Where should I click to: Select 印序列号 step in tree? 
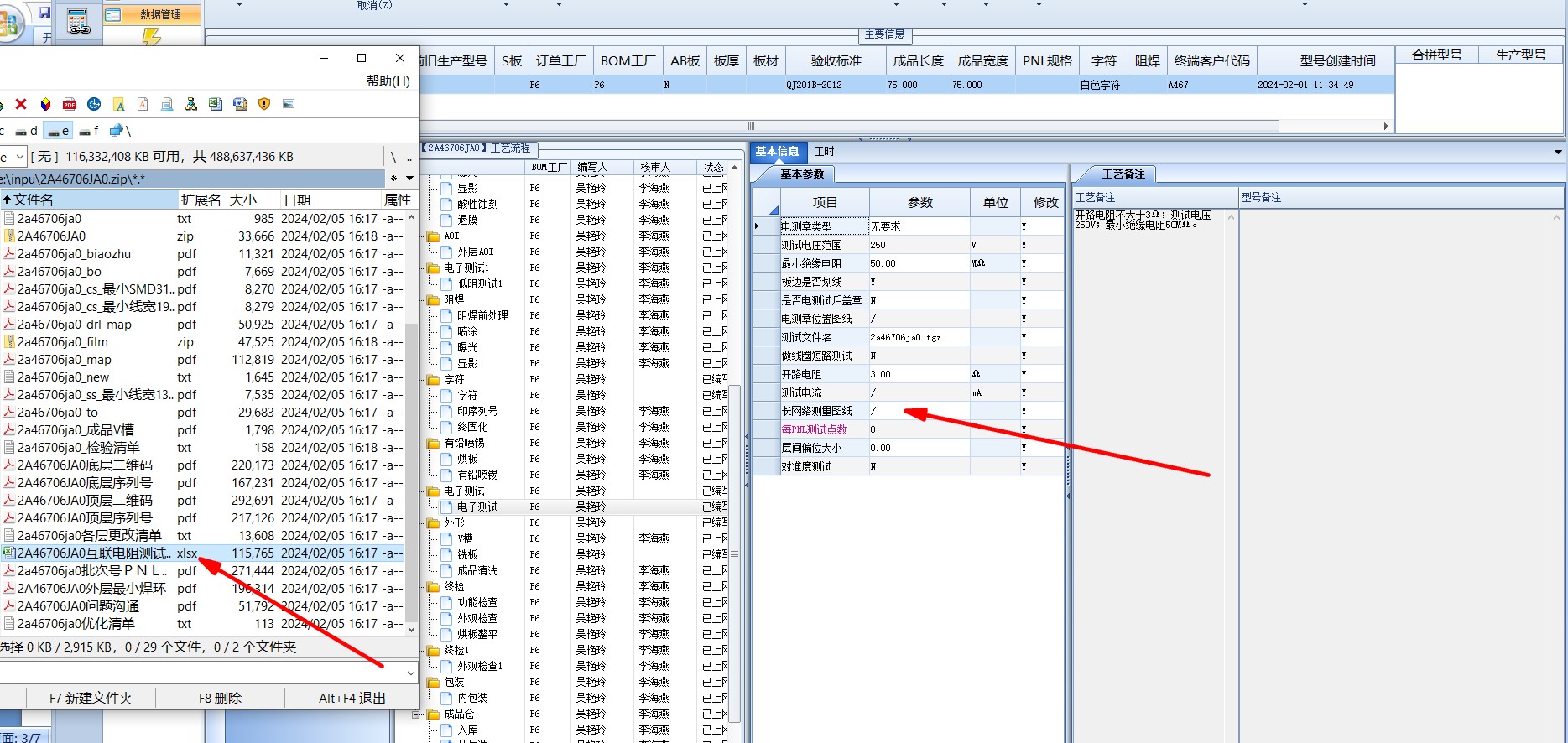click(x=477, y=412)
